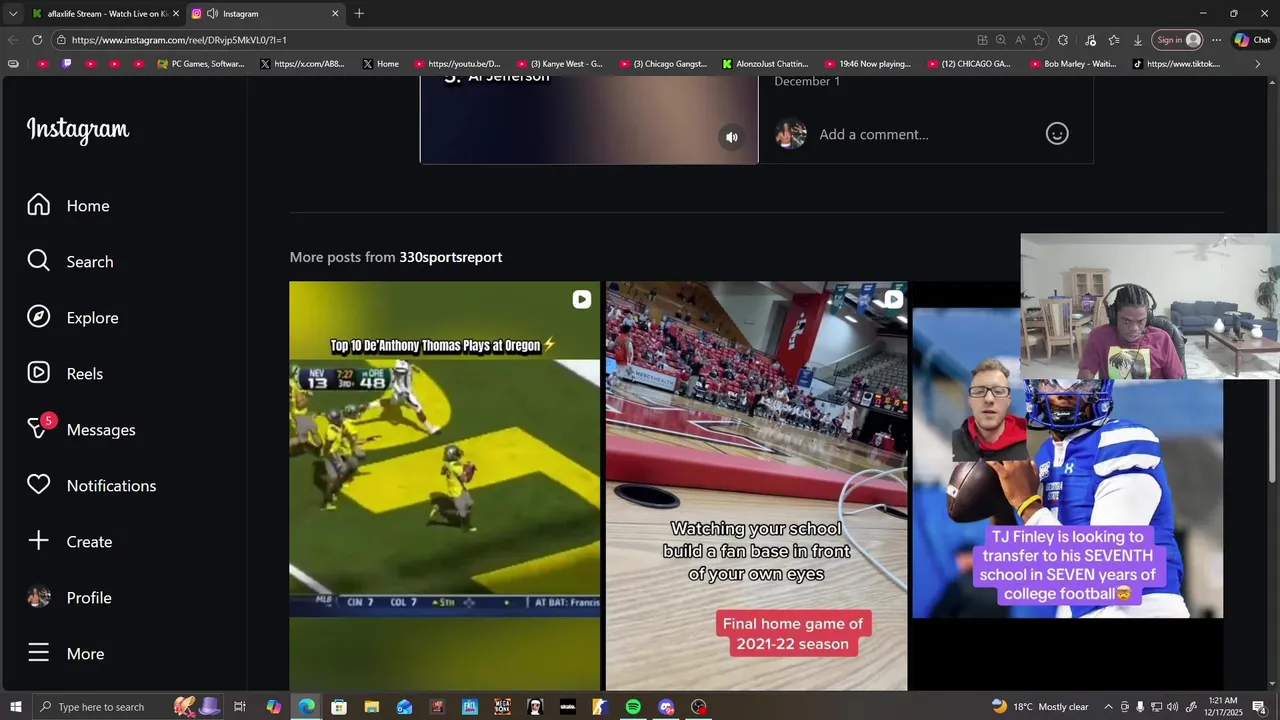
Task: Open Instagram Home from sidebar
Action: pos(68,205)
